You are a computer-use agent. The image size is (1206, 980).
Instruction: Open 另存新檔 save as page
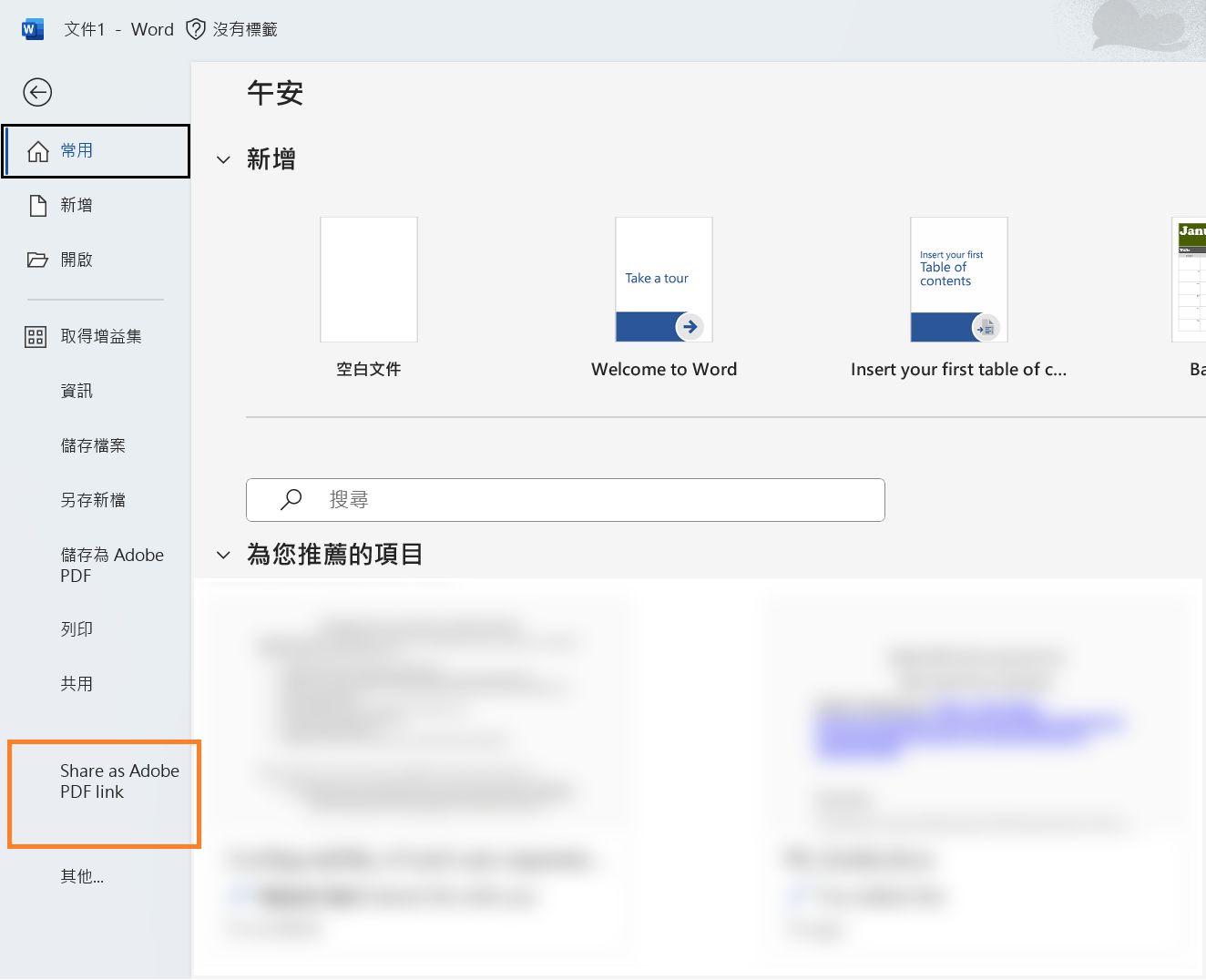click(92, 499)
